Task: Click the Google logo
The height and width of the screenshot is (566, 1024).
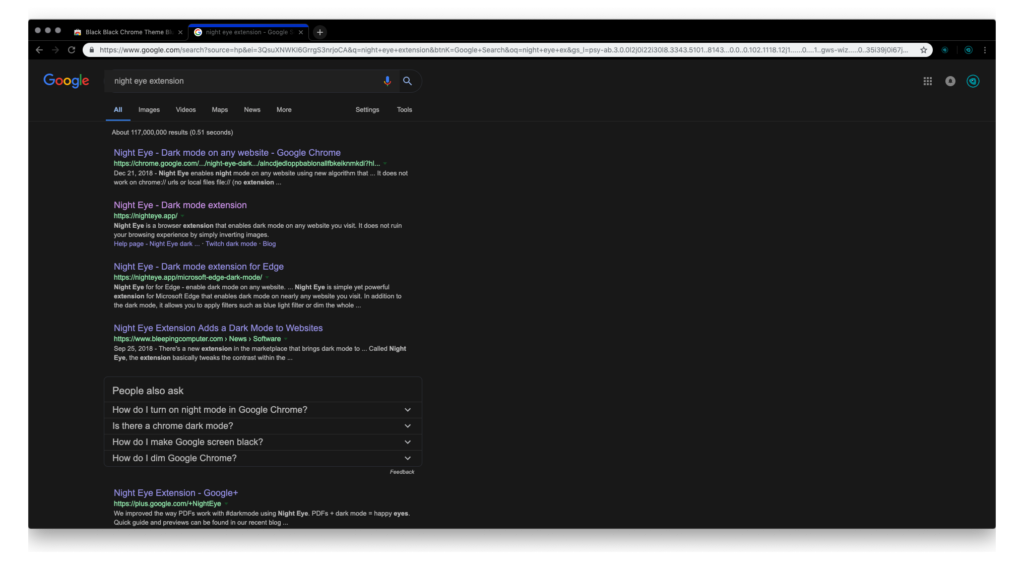Action: click(x=66, y=81)
